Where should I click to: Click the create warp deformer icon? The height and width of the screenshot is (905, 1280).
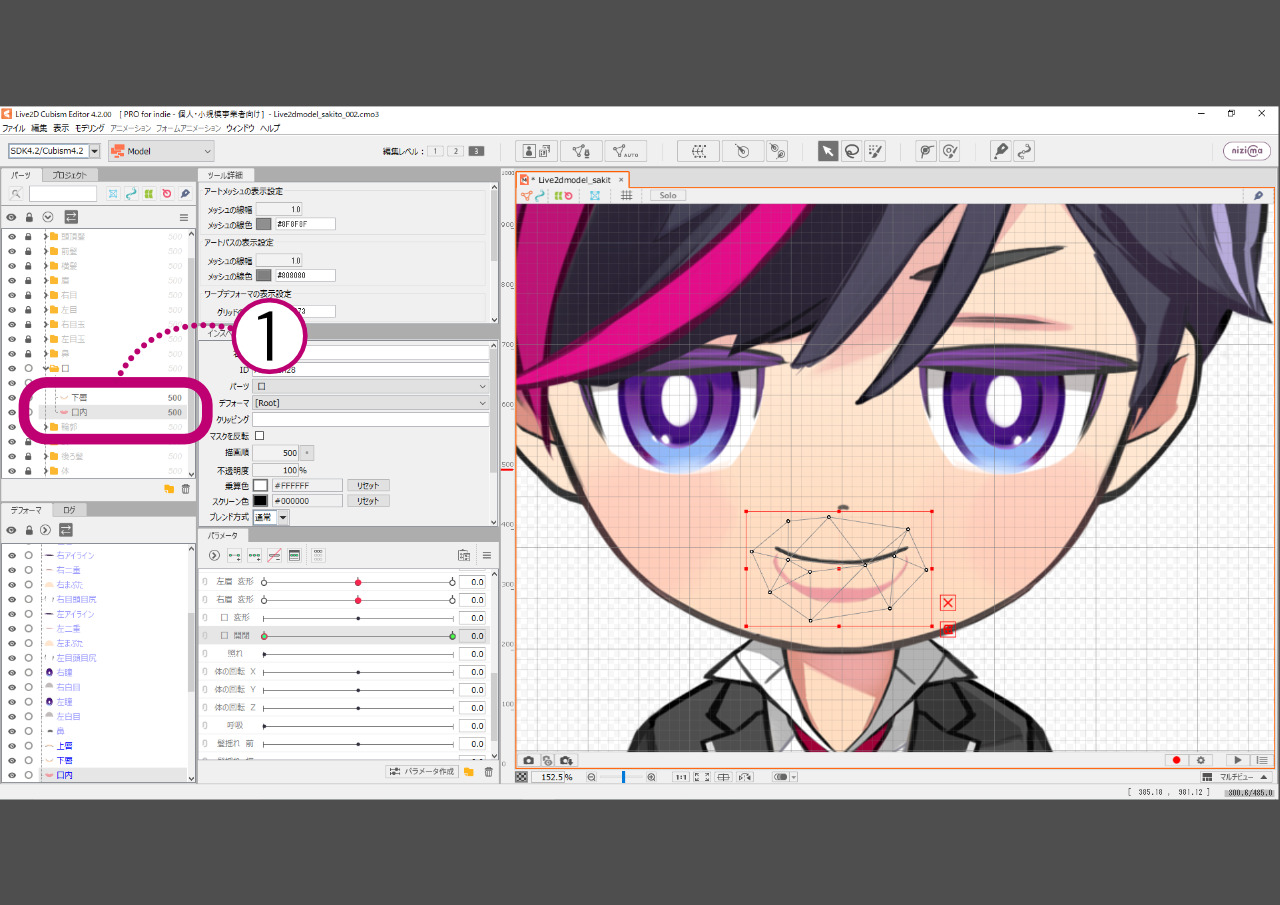pos(699,151)
